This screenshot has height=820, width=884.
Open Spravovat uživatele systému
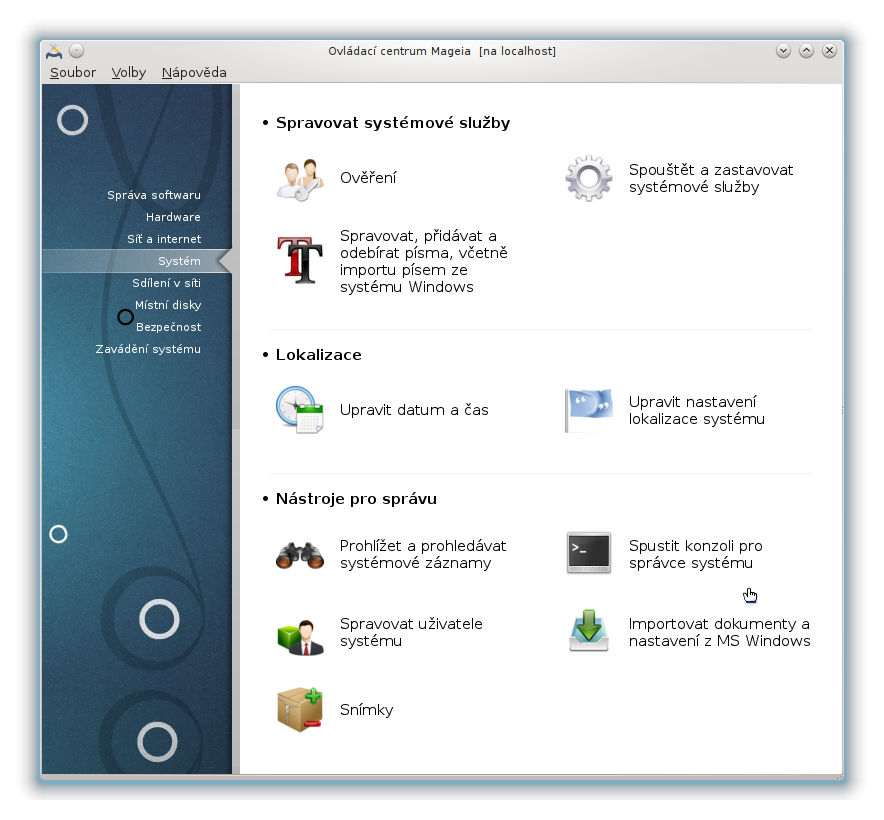point(411,632)
